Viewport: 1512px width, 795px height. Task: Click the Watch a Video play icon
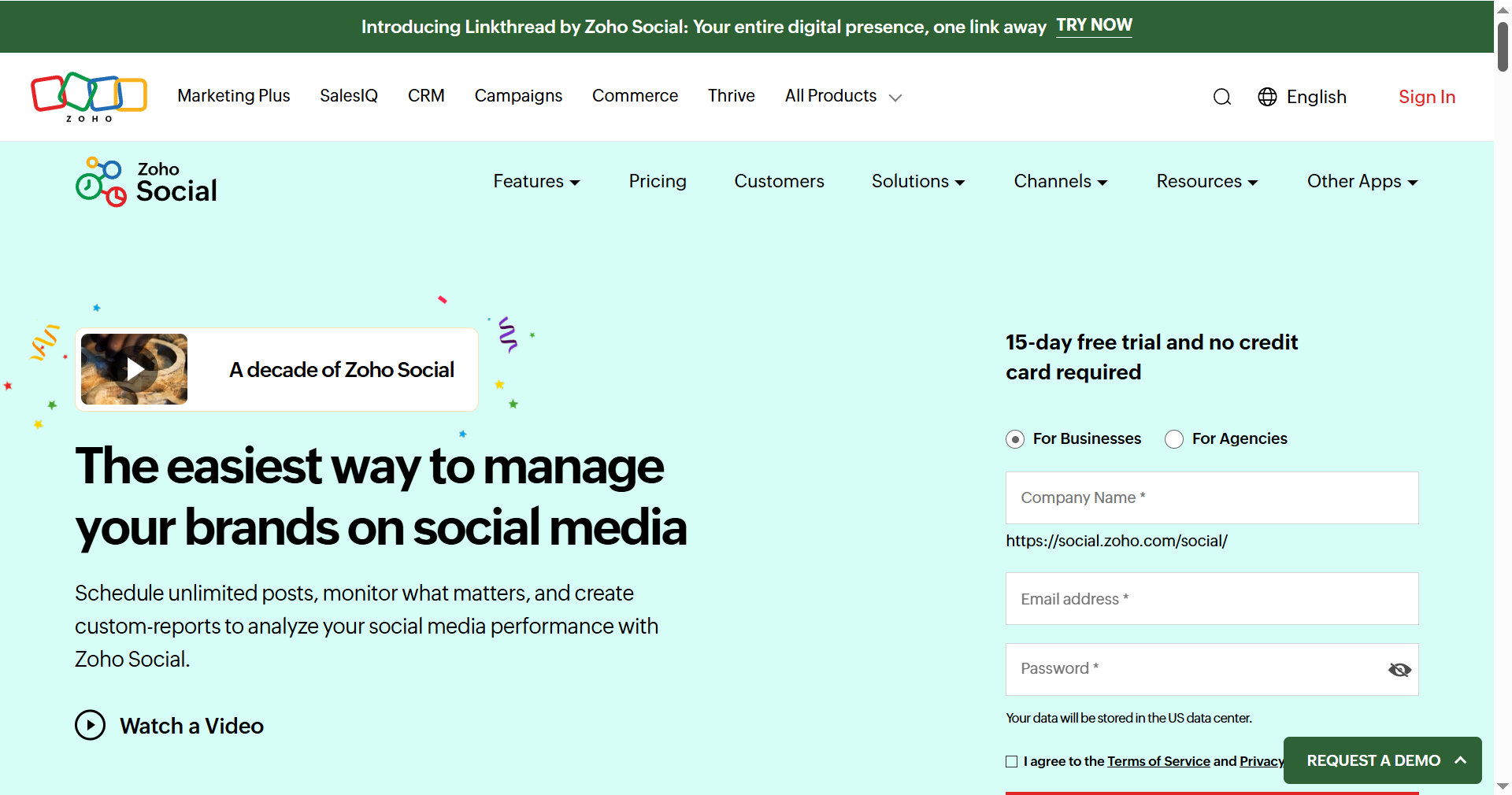click(91, 725)
